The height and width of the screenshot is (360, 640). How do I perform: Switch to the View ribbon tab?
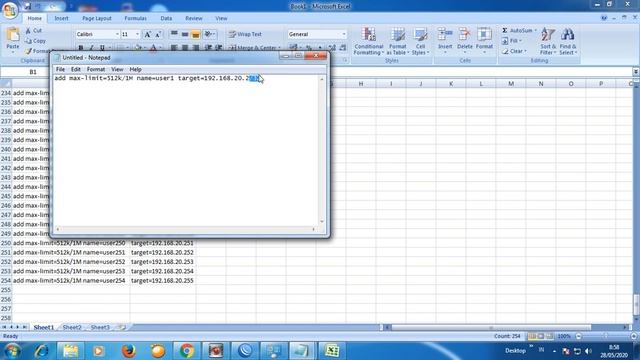pos(221,18)
